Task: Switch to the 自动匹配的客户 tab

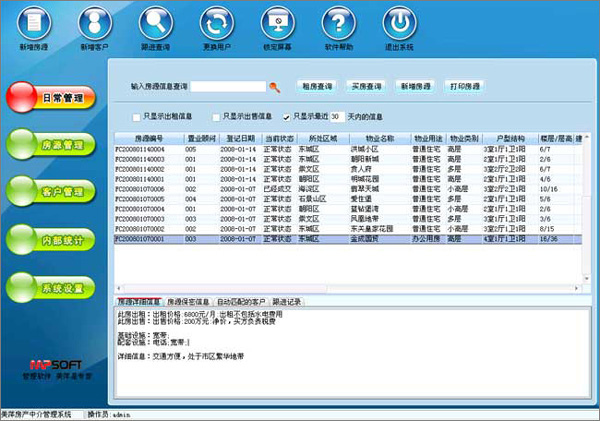Action: (240, 300)
